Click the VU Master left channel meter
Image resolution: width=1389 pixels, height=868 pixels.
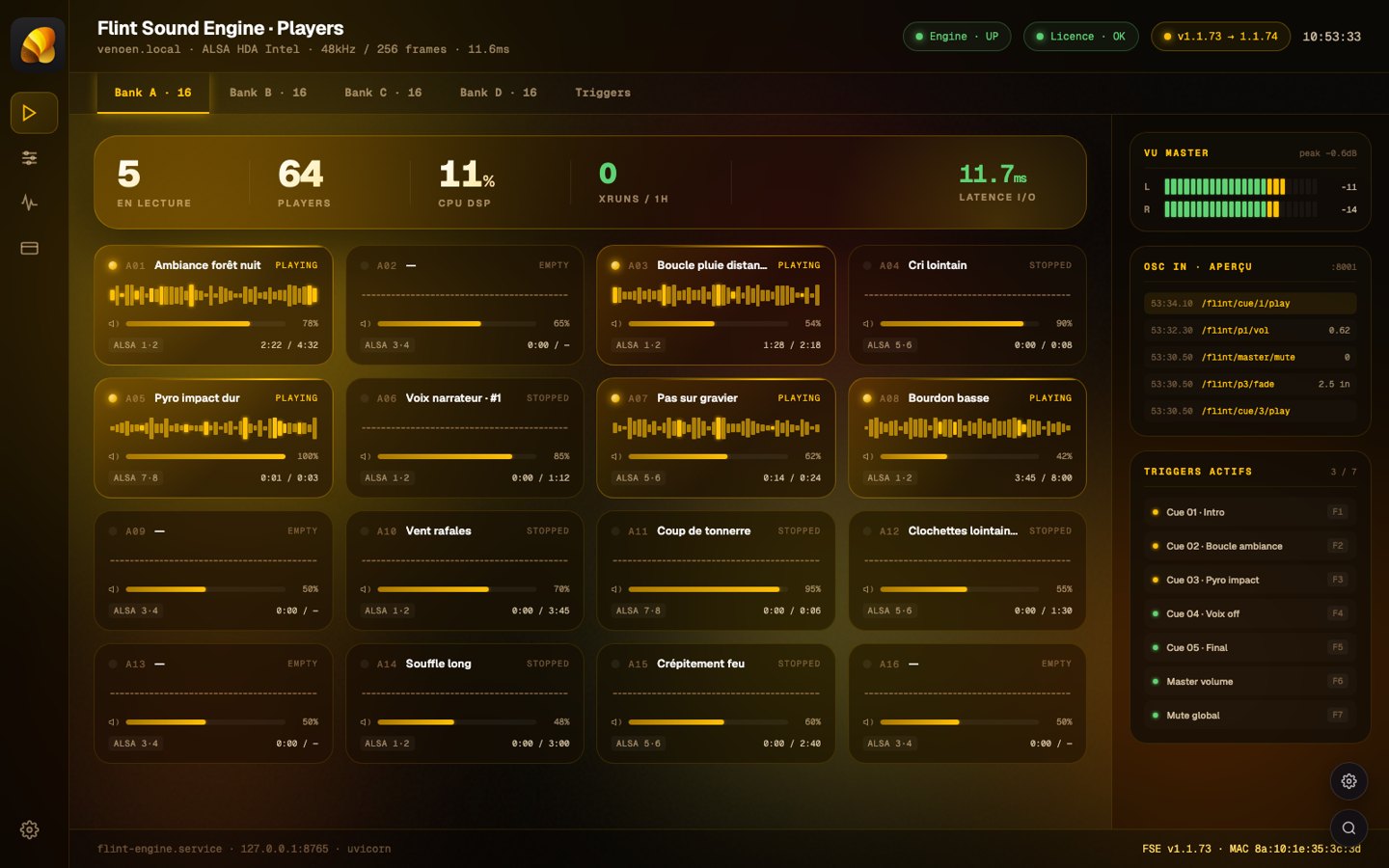pos(1240,187)
